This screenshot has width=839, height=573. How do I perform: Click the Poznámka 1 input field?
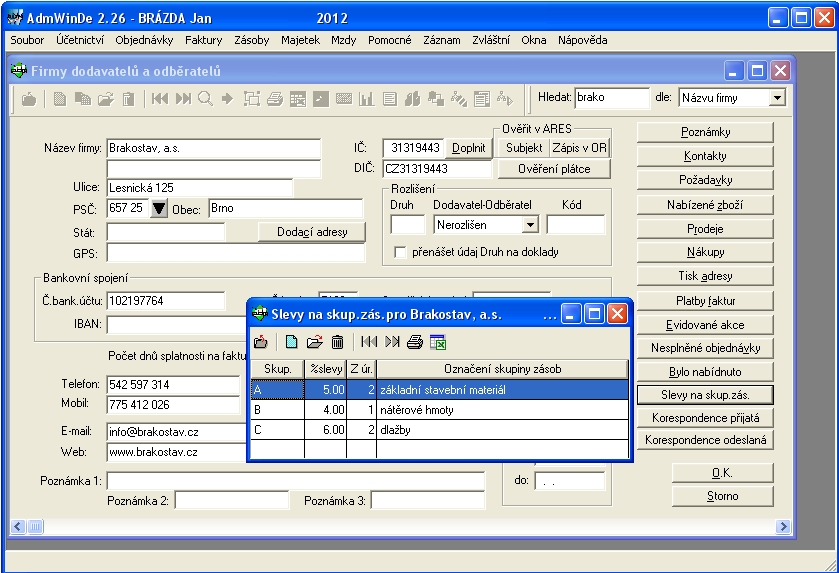[295, 481]
